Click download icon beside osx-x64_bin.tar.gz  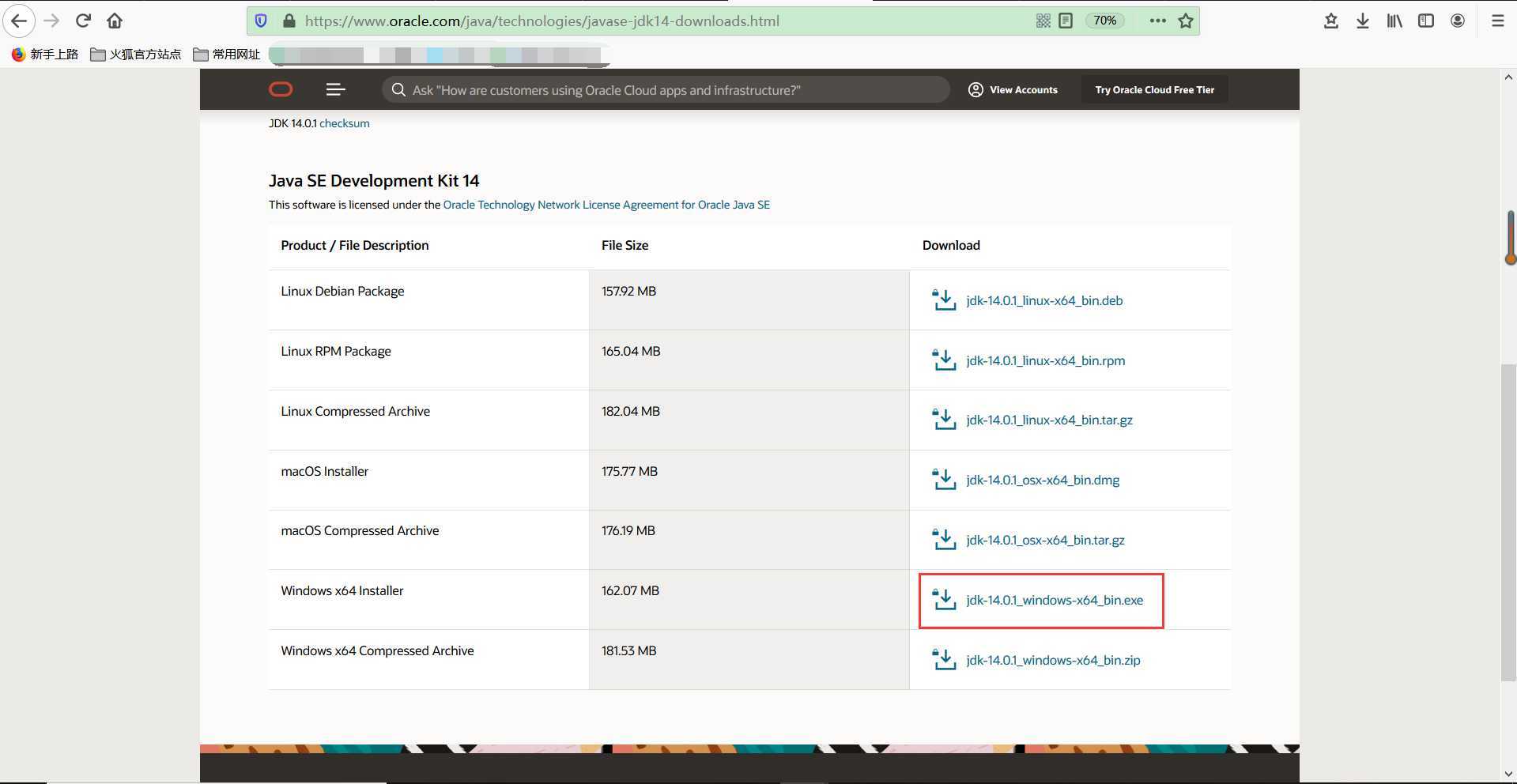(x=944, y=539)
